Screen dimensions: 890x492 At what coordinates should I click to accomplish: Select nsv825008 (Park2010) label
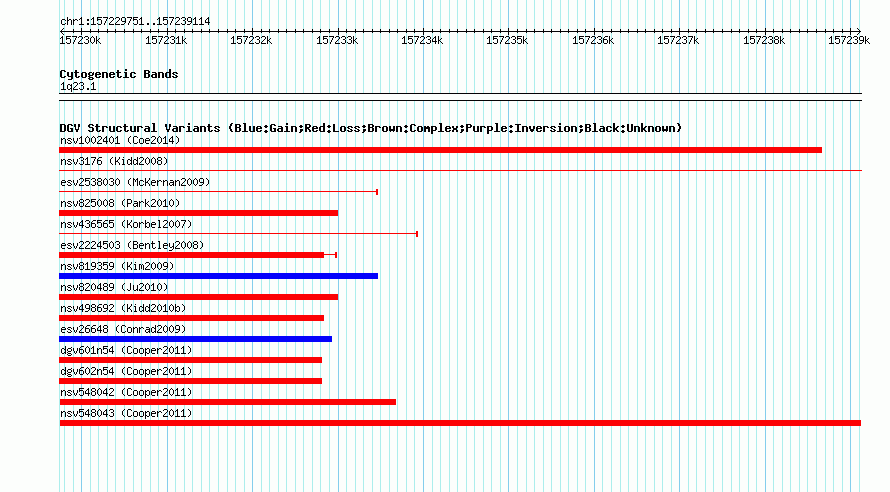coord(120,203)
